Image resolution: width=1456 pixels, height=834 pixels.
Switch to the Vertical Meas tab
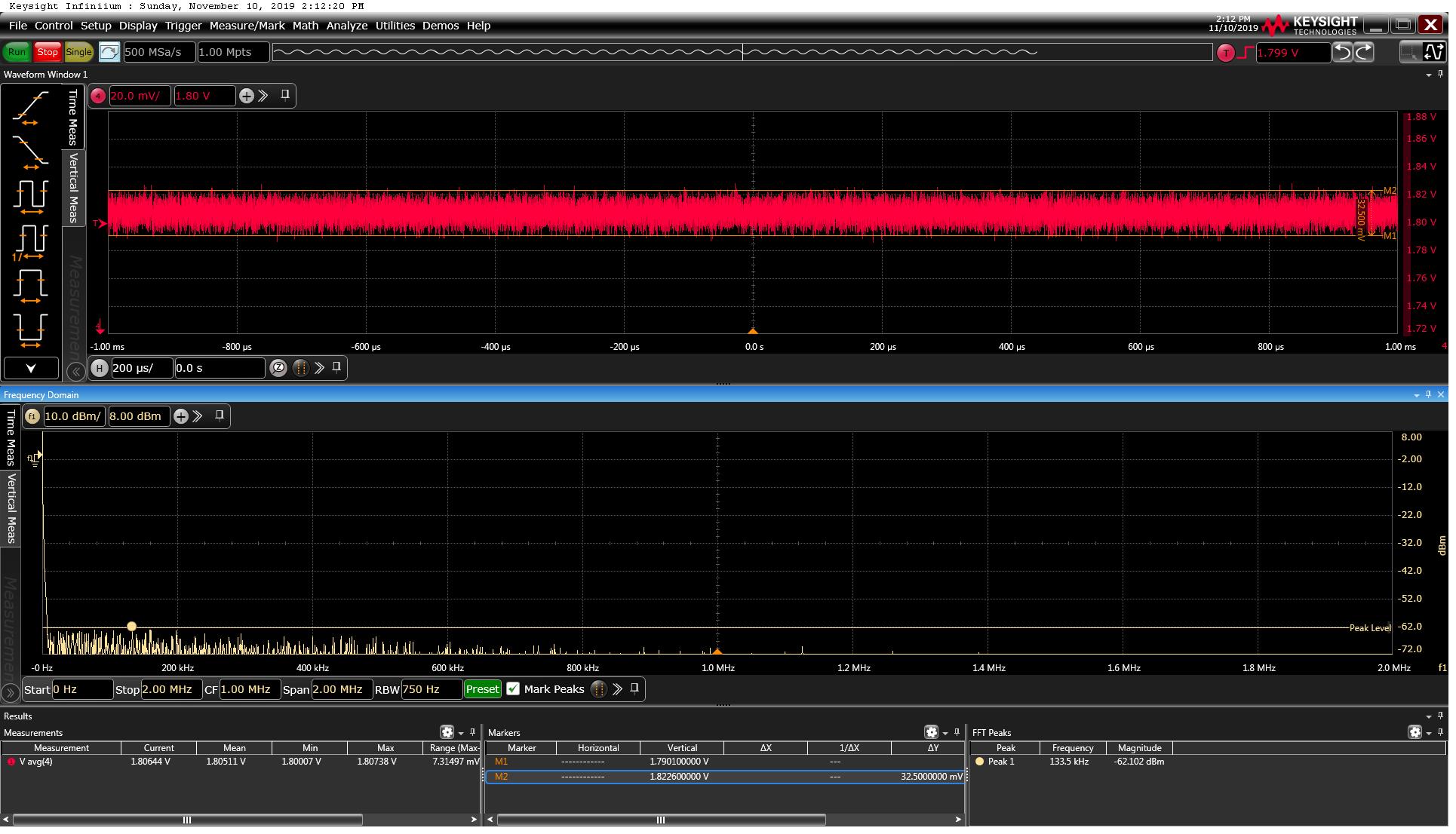(73, 189)
